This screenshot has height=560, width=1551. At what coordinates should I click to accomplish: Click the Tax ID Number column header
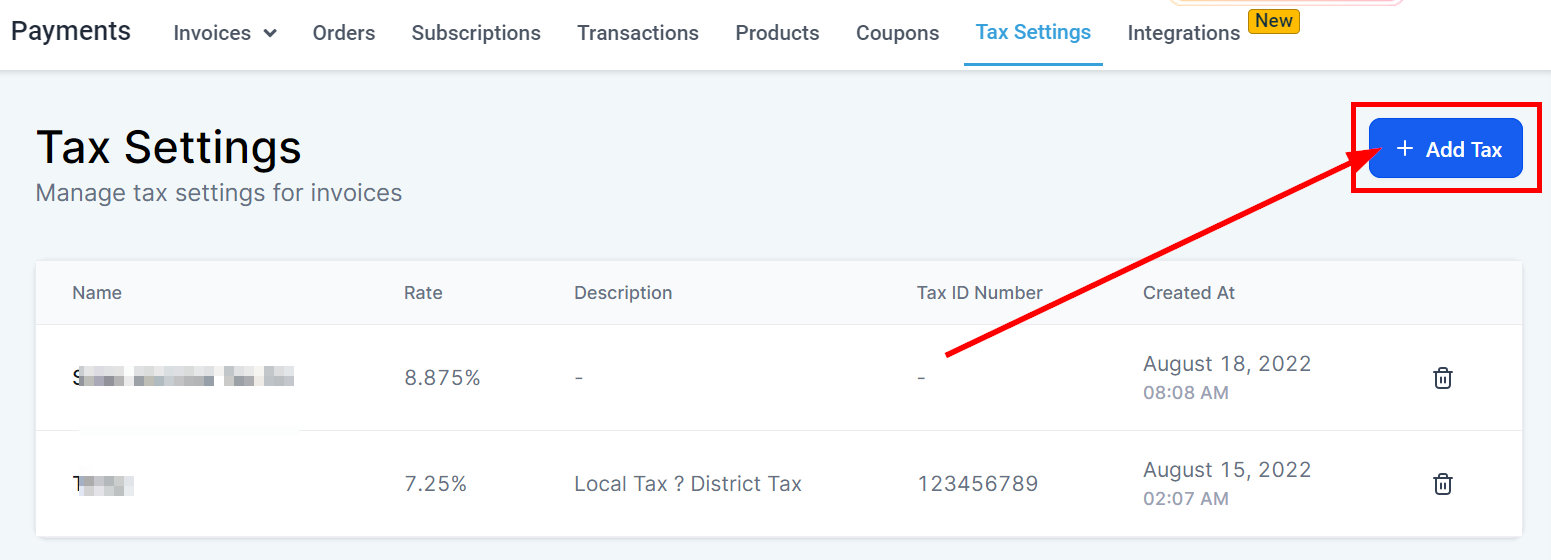point(979,293)
